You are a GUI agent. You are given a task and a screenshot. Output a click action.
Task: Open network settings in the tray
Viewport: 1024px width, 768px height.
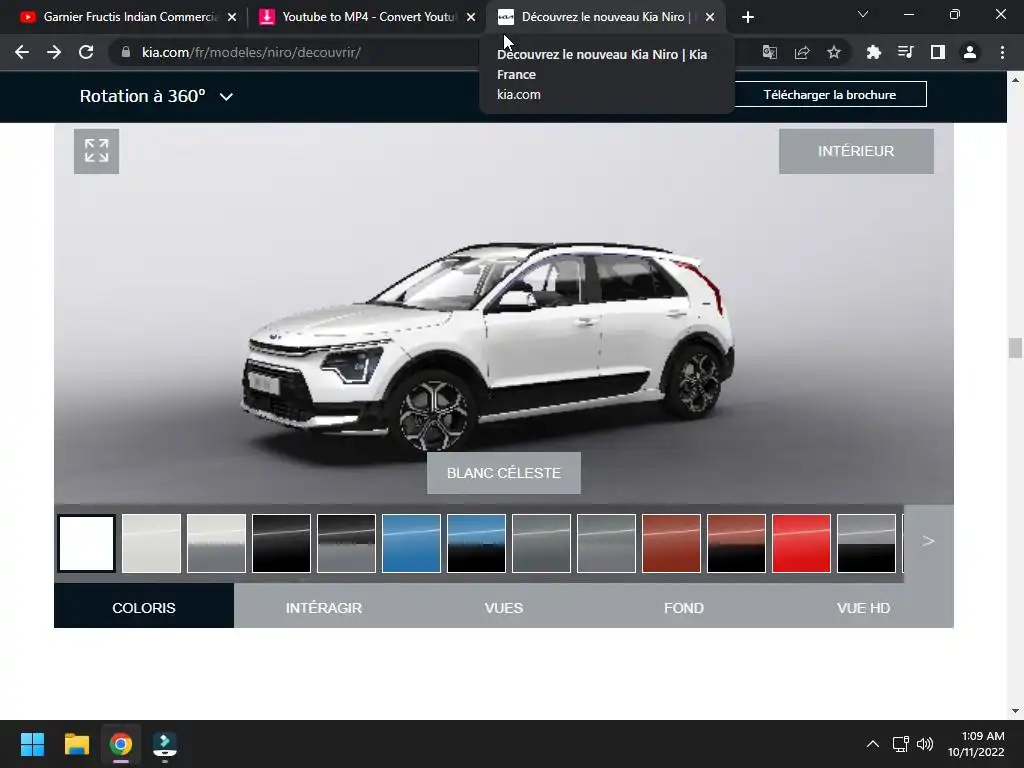tap(901, 744)
